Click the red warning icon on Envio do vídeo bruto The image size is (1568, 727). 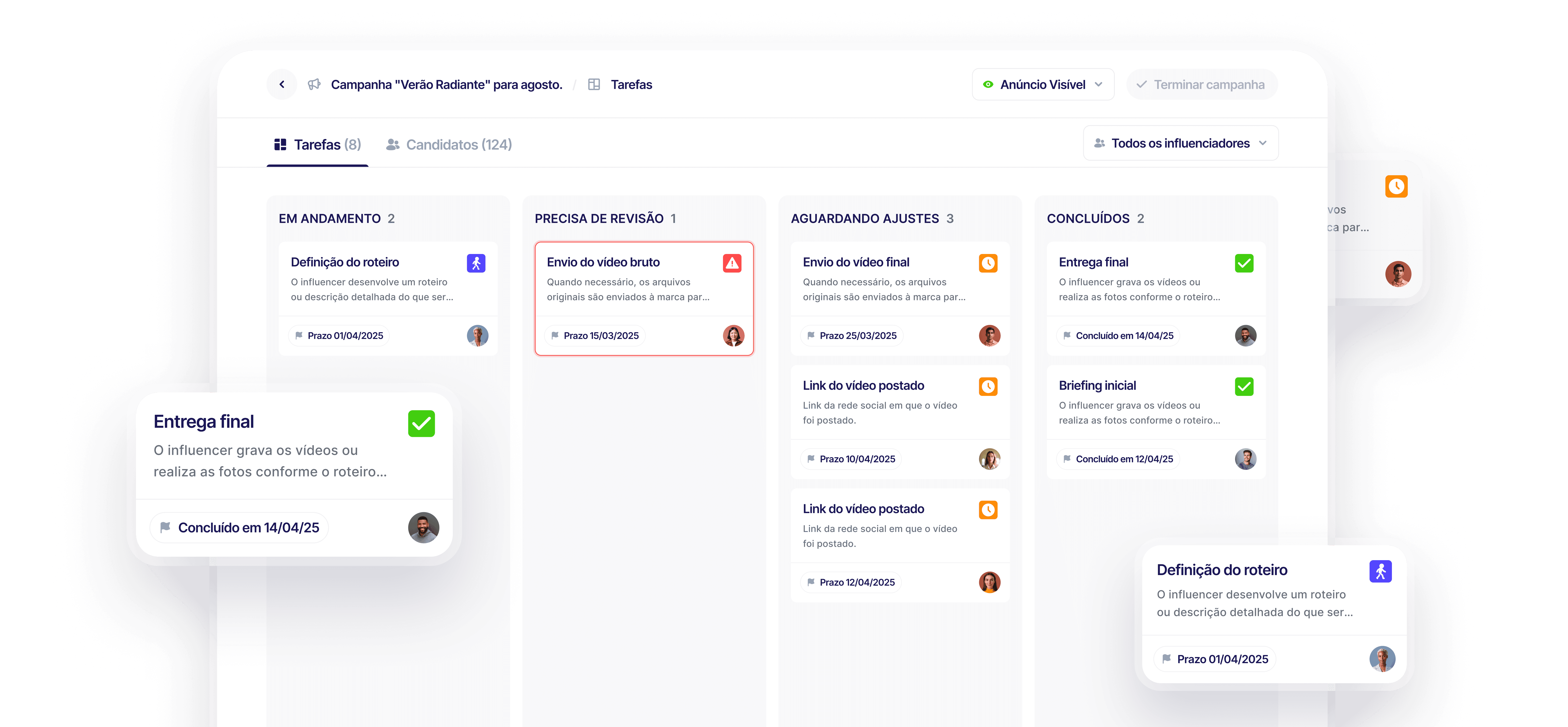(x=732, y=263)
